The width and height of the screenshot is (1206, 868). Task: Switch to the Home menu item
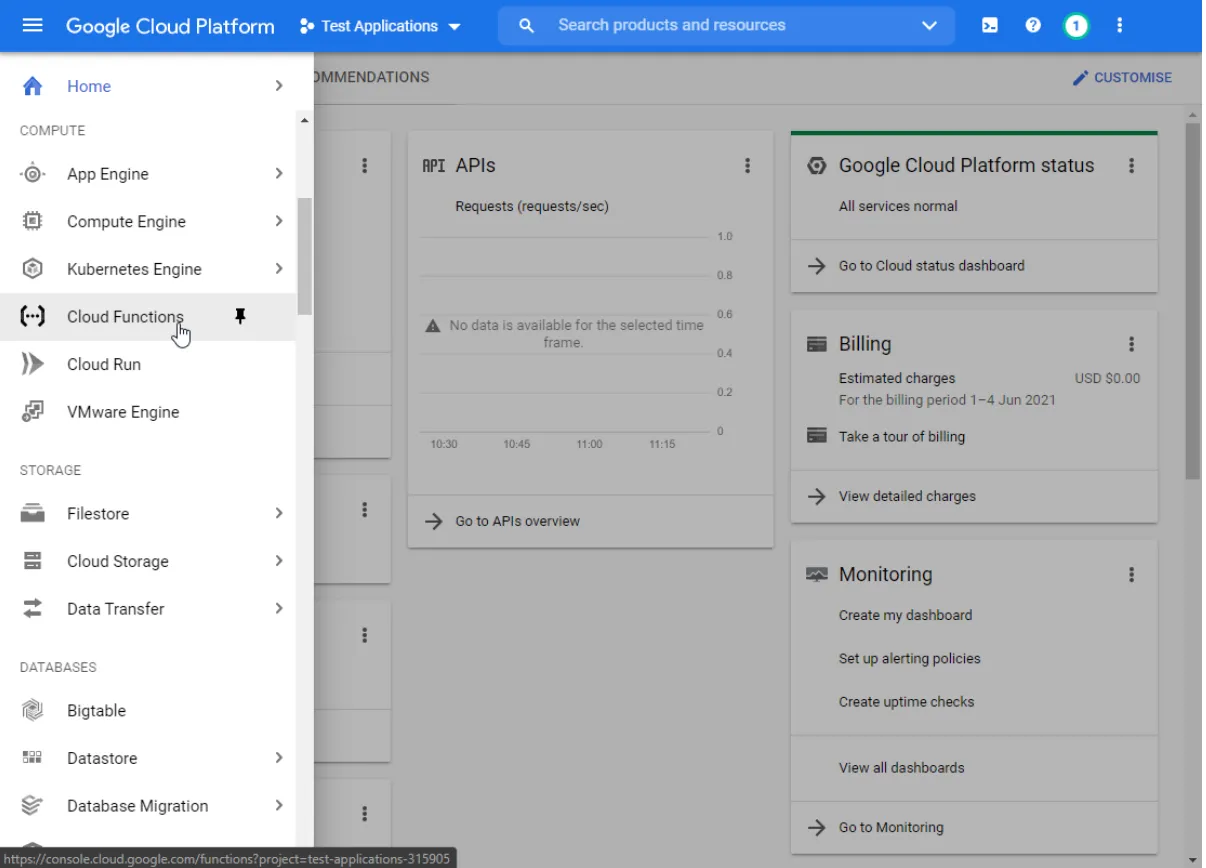(89, 86)
